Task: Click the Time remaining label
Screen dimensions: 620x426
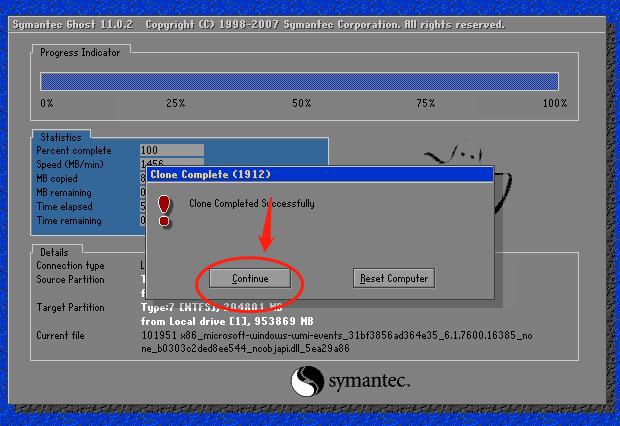Action: (69, 221)
